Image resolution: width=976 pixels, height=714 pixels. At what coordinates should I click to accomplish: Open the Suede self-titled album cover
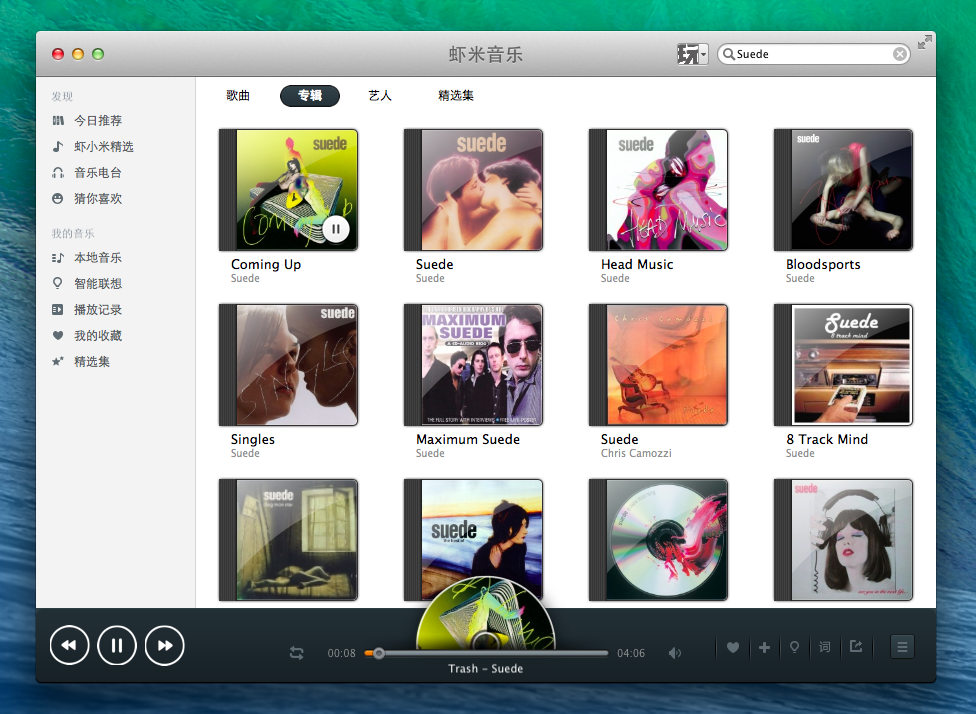473,190
